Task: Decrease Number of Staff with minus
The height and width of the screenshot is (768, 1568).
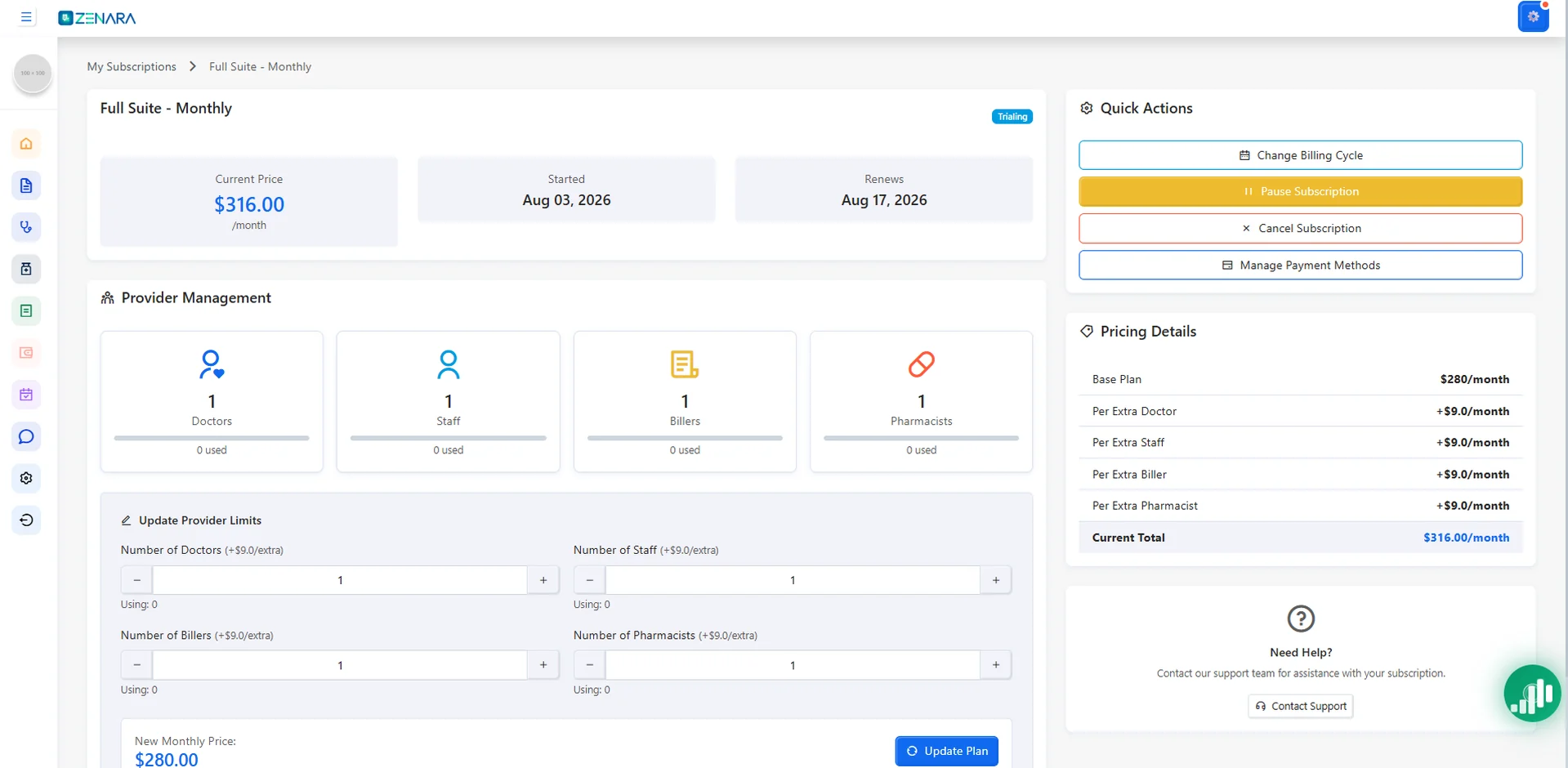Action: click(x=589, y=580)
